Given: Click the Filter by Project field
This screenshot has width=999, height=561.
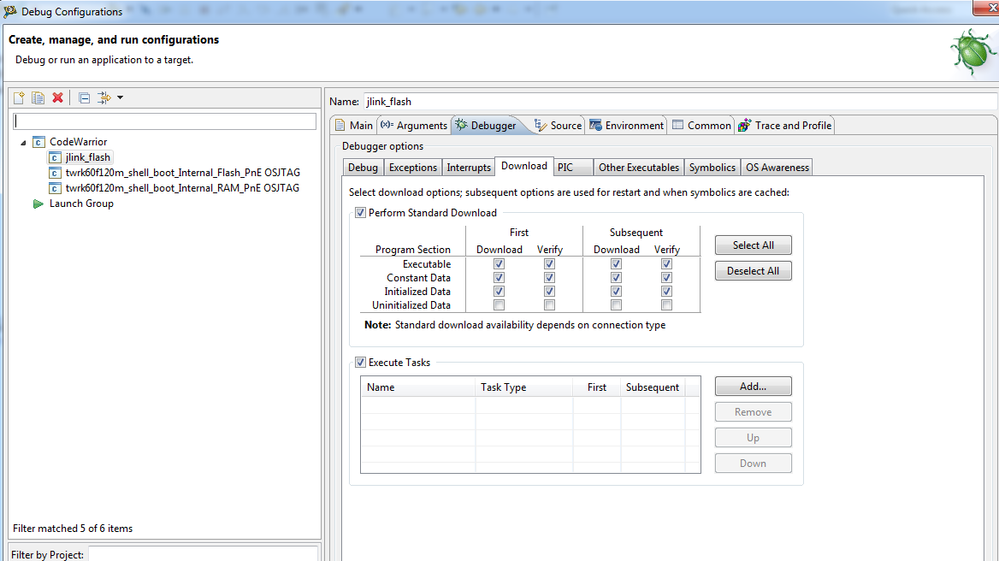Looking at the screenshot, I should pos(203,554).
